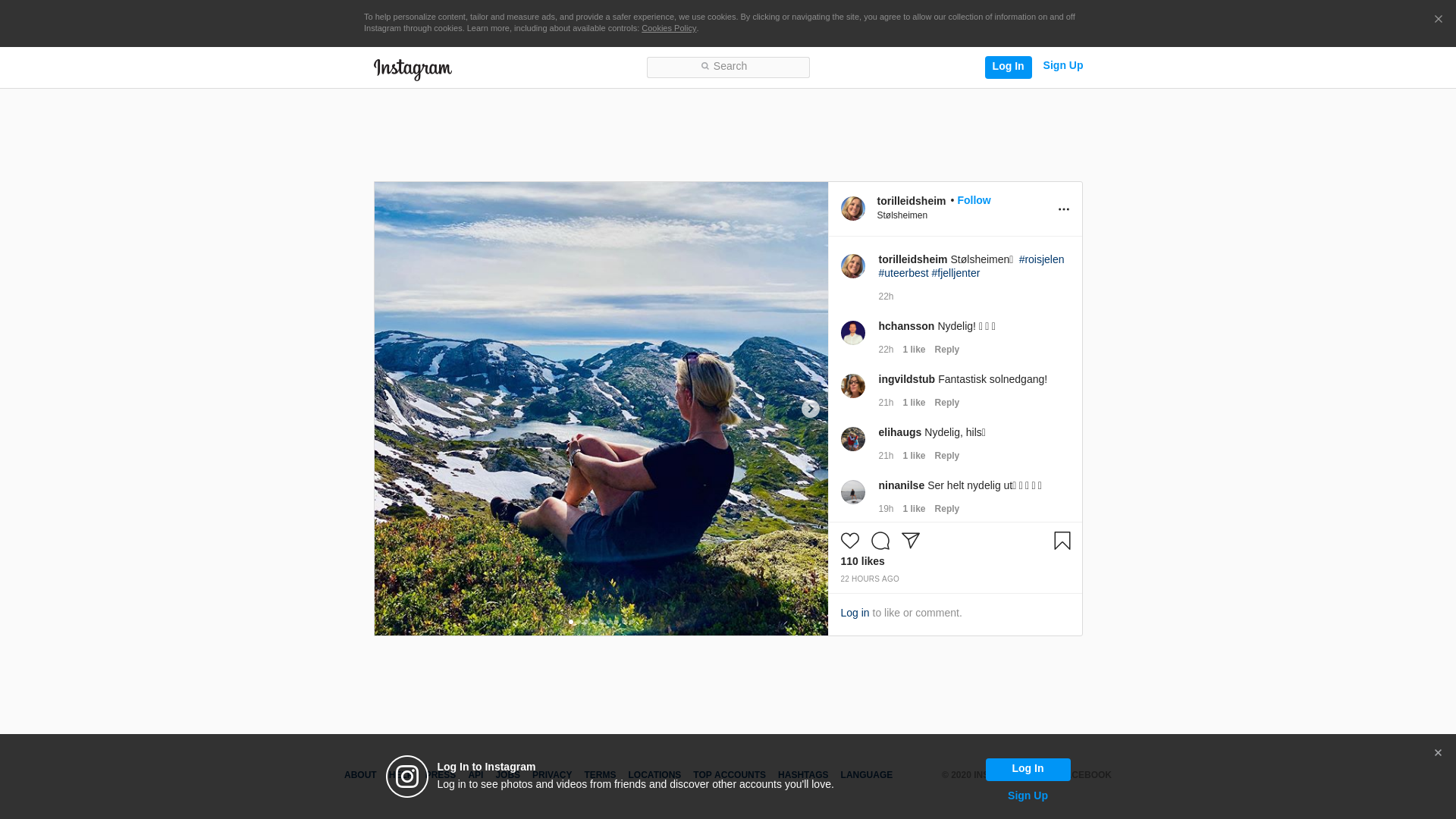Screen dimensions: 1456x819
Task: Dismiss the cookie notice banner
Action: click(x=1438, y=20)
